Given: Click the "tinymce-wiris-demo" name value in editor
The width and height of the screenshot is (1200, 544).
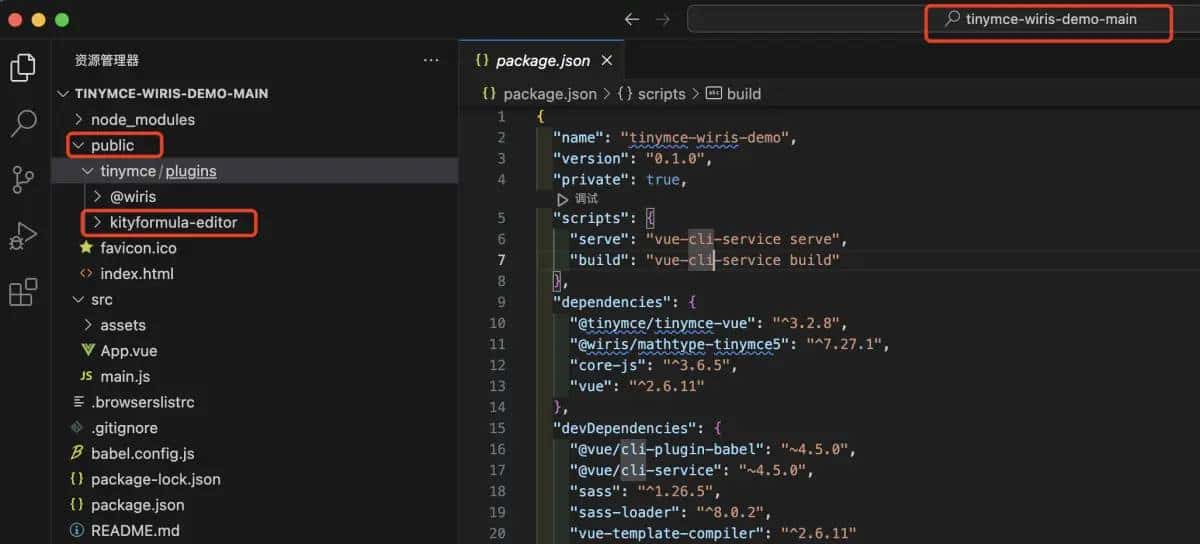Looking at the screenshot, I should [707, 138].
